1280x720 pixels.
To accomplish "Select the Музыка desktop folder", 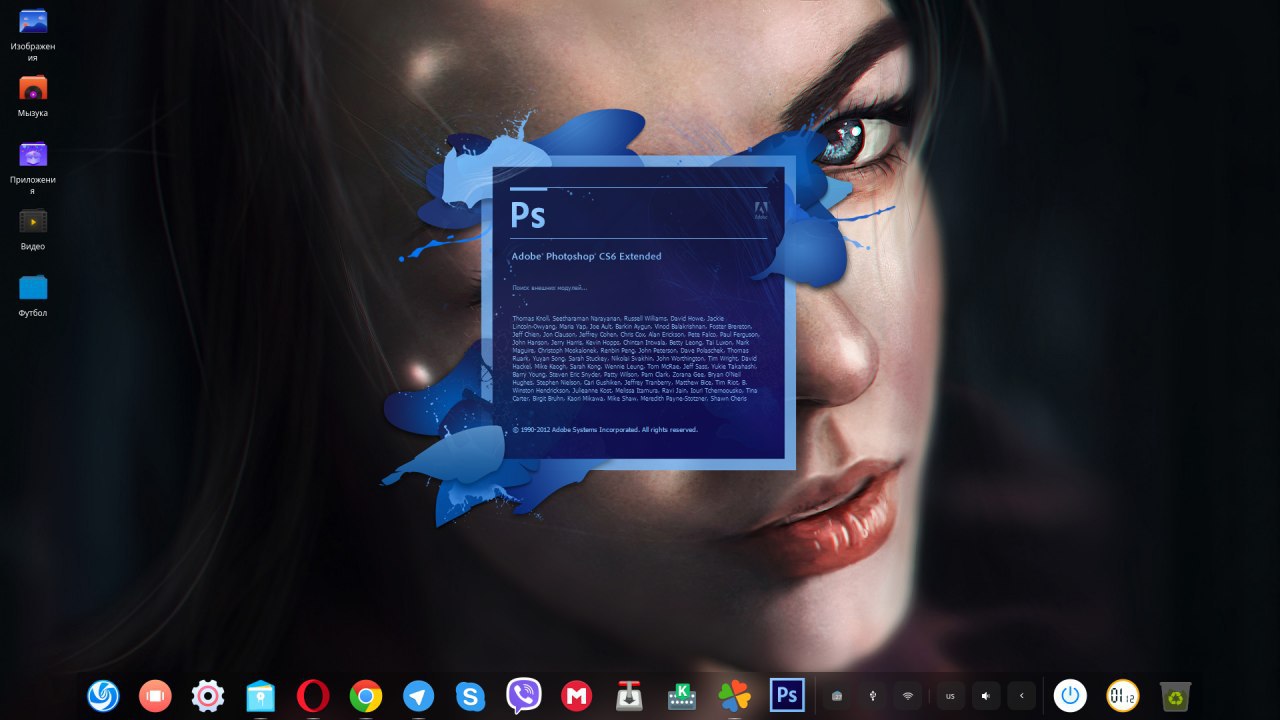I will tap(33, 96).
